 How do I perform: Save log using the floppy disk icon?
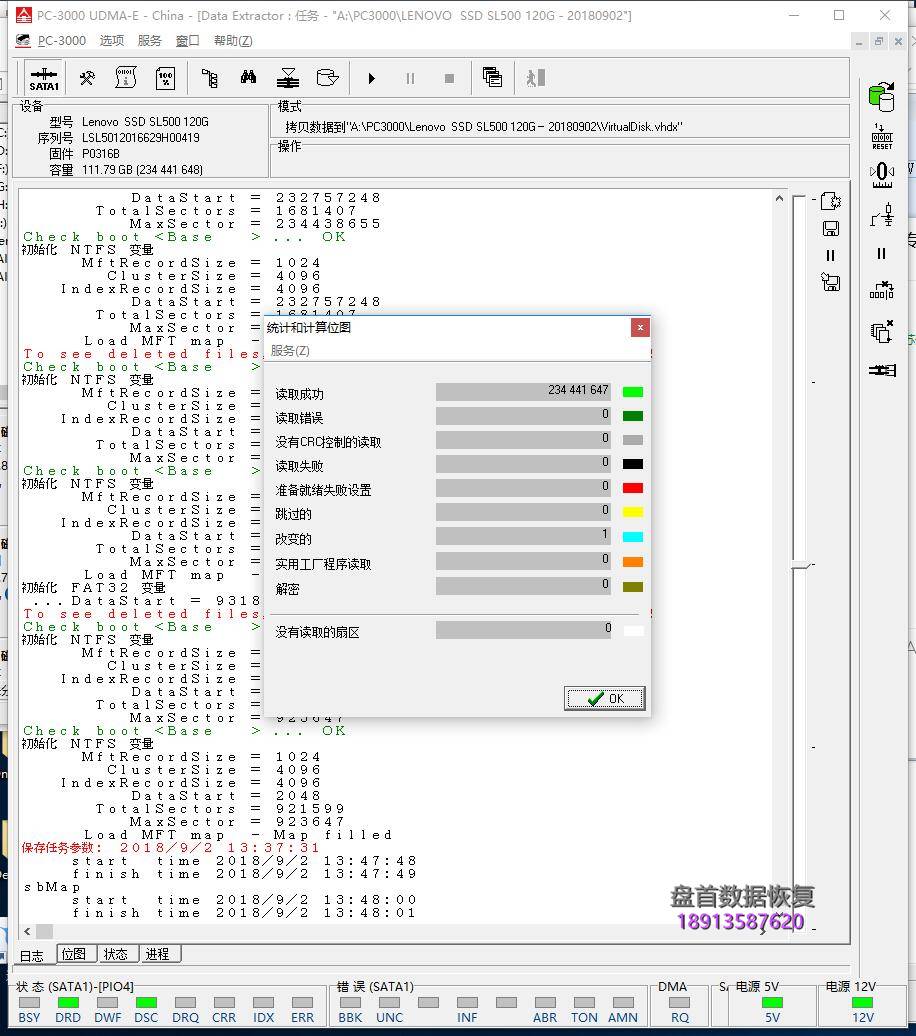click(830, 228)
